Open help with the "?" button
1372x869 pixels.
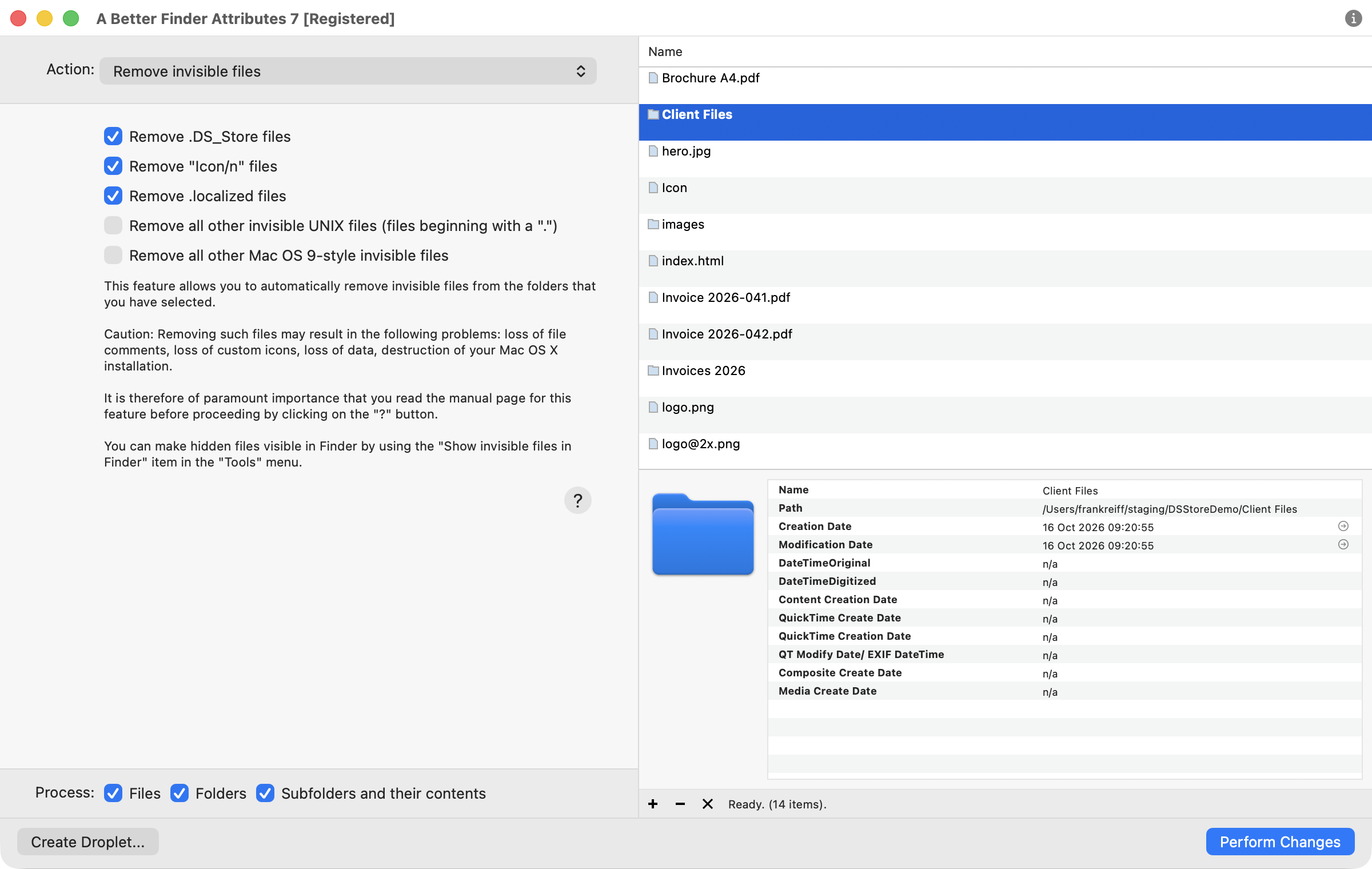point(577,500)
